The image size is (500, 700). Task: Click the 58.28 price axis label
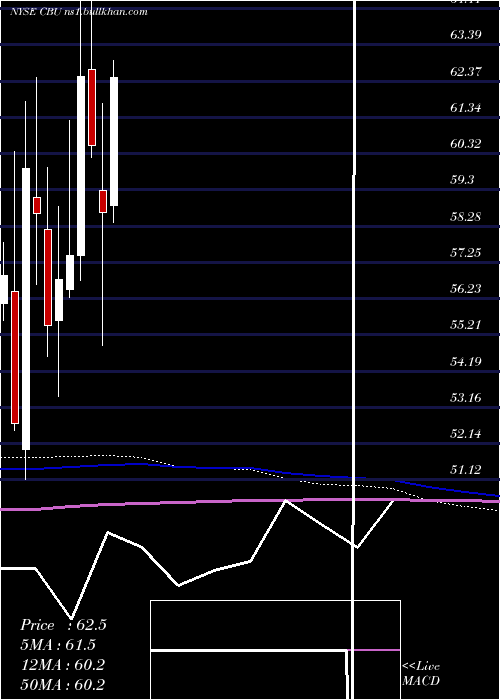(466, 217)
